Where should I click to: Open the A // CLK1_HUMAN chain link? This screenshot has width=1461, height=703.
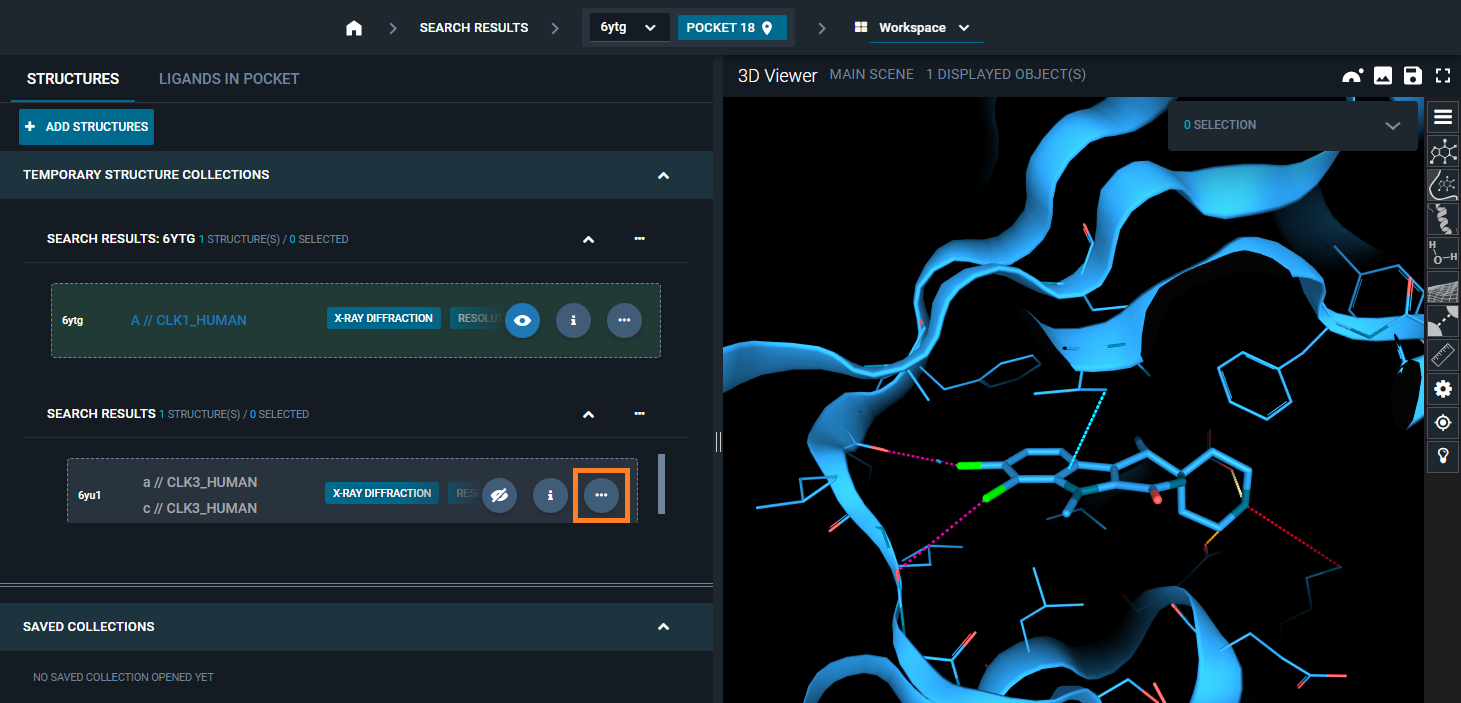coord(189,321)
